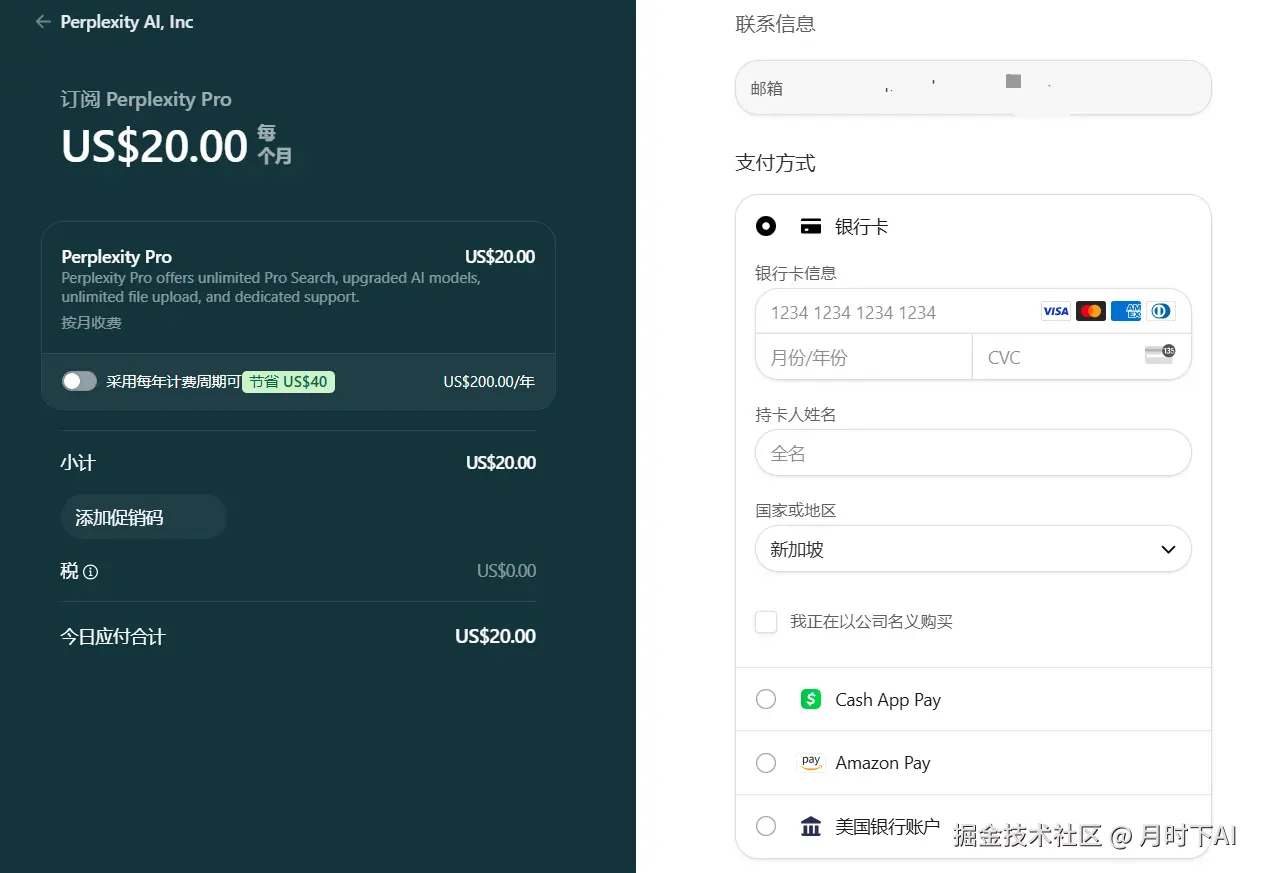Click the Visa card logo

click(x=1055, y=311)
